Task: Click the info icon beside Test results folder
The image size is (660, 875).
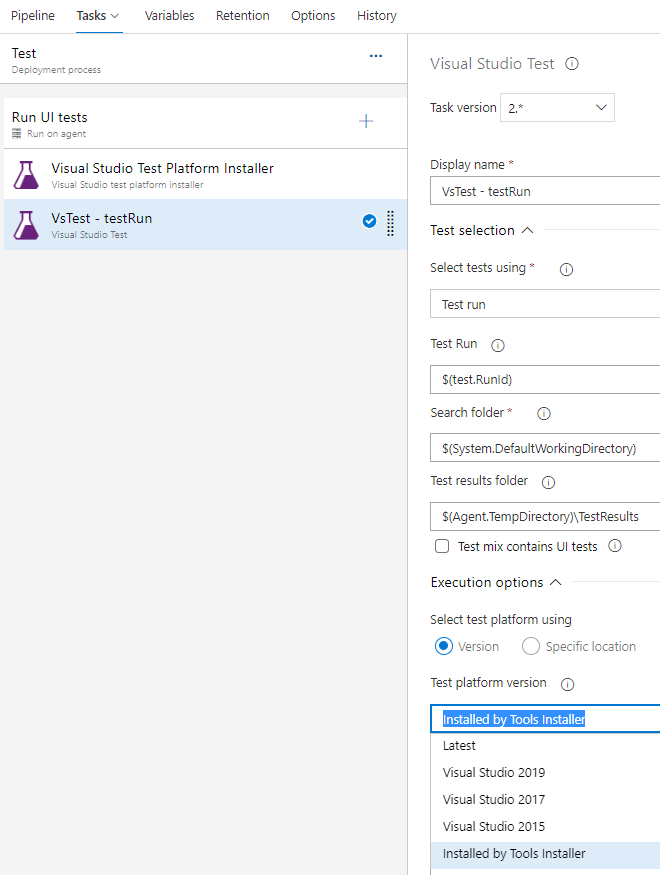Action: point(548,482)
